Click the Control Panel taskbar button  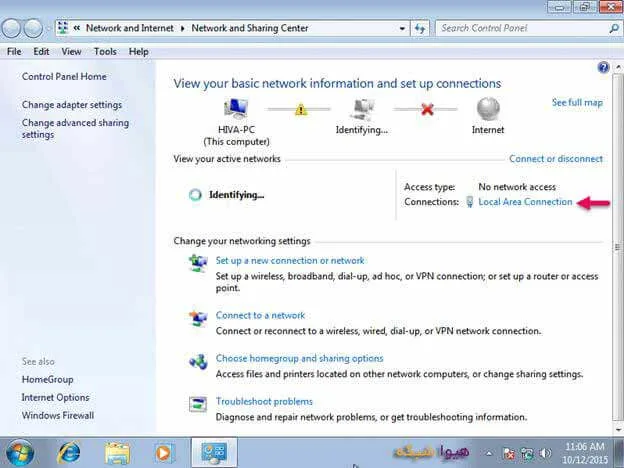[214, 453]
